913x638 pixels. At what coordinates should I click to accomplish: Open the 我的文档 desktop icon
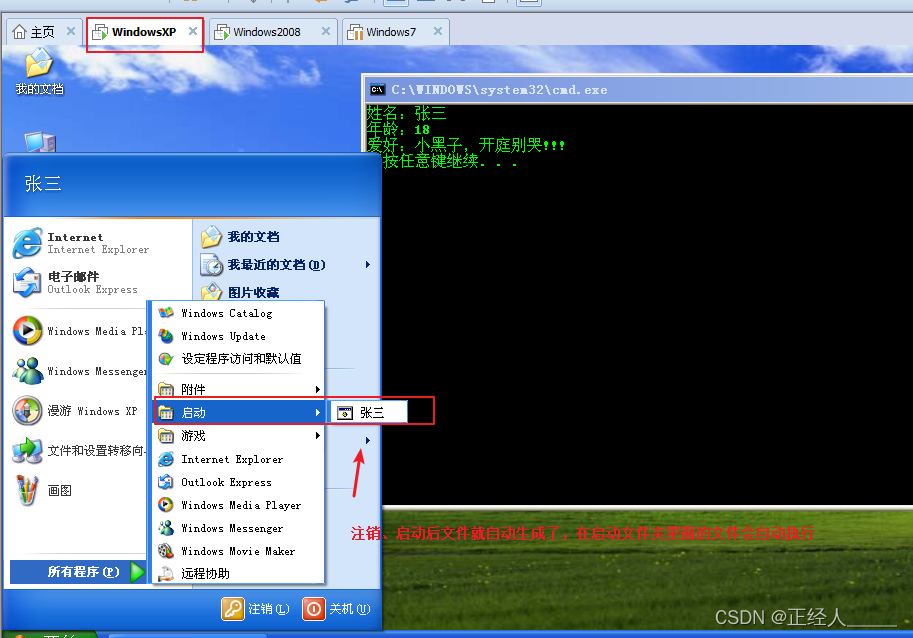tap(39, 72)
